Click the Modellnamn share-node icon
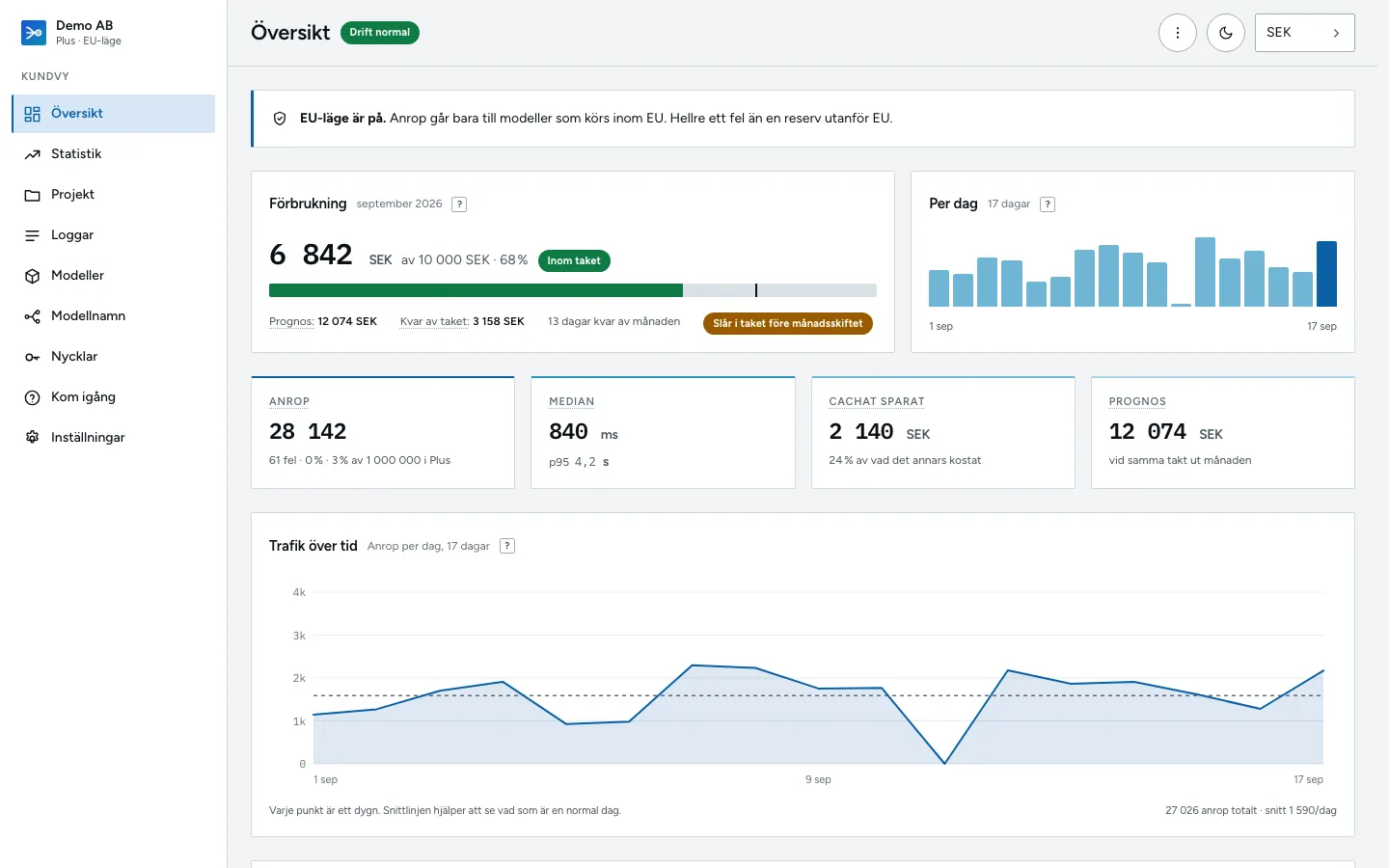Screen dimensions: 1389x868 (x=33, y=316)
